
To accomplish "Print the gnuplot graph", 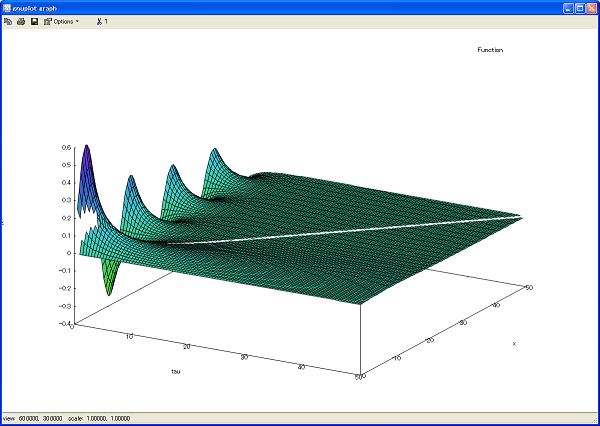I will pos(21,22).
